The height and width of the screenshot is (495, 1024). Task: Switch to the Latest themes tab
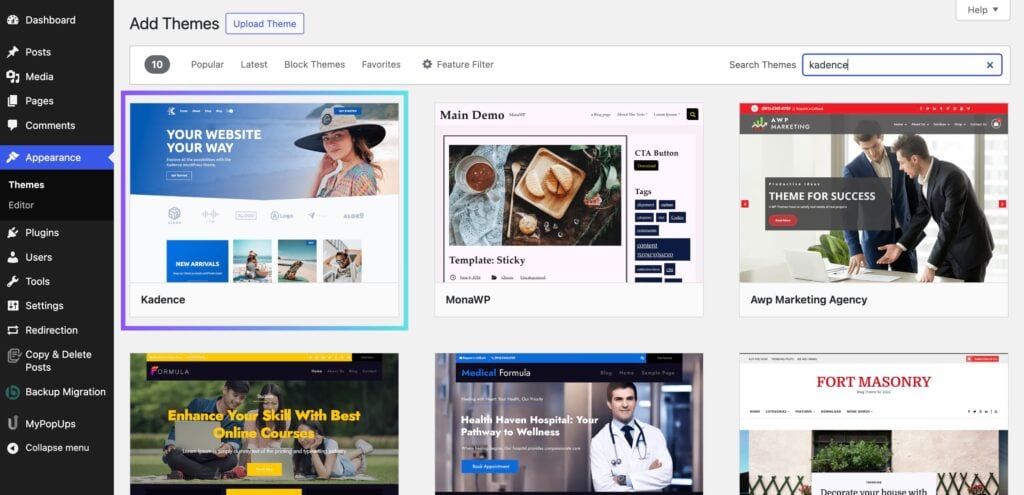tap(253, 65)
